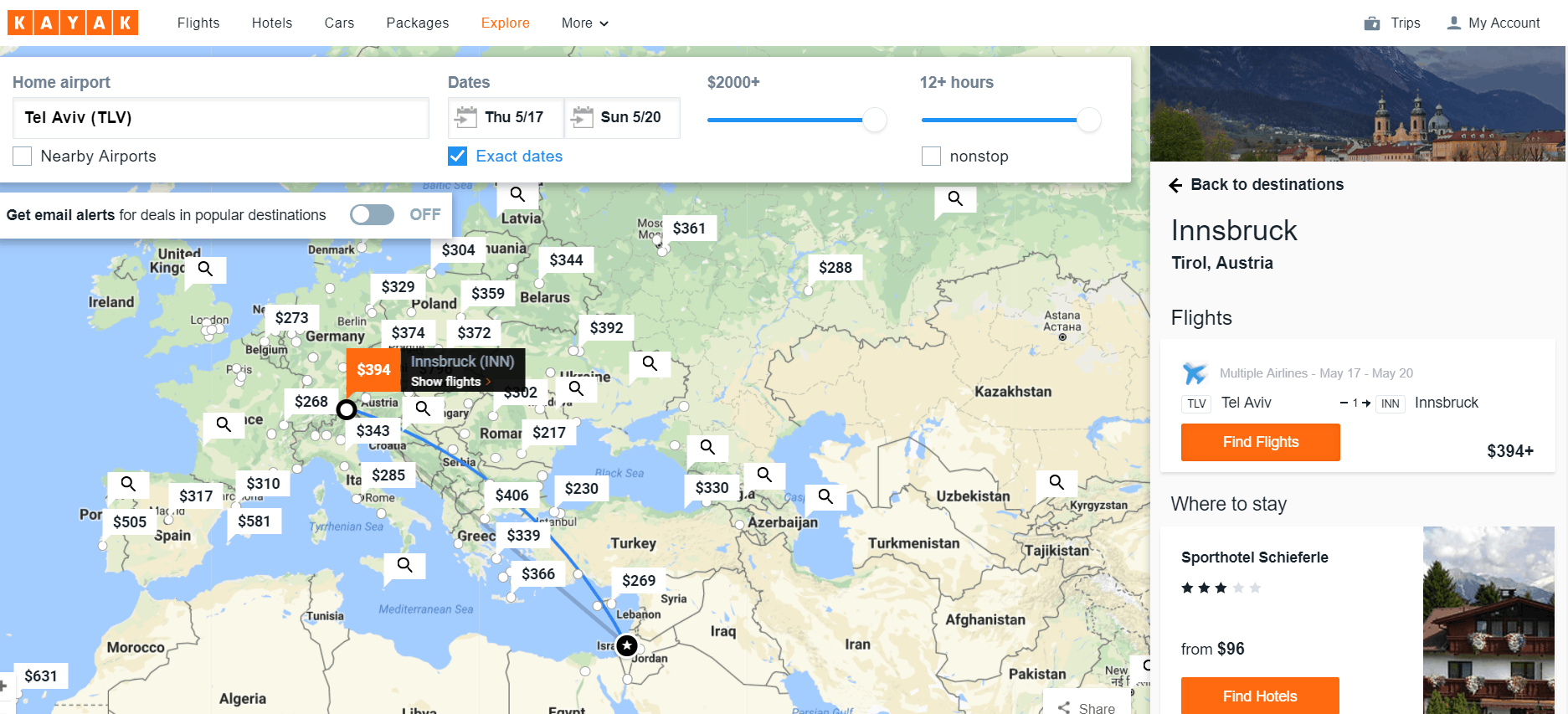Check the nonstop checkbox
The width and height of the screenshot is (1568, 714).
pos(931,157)
